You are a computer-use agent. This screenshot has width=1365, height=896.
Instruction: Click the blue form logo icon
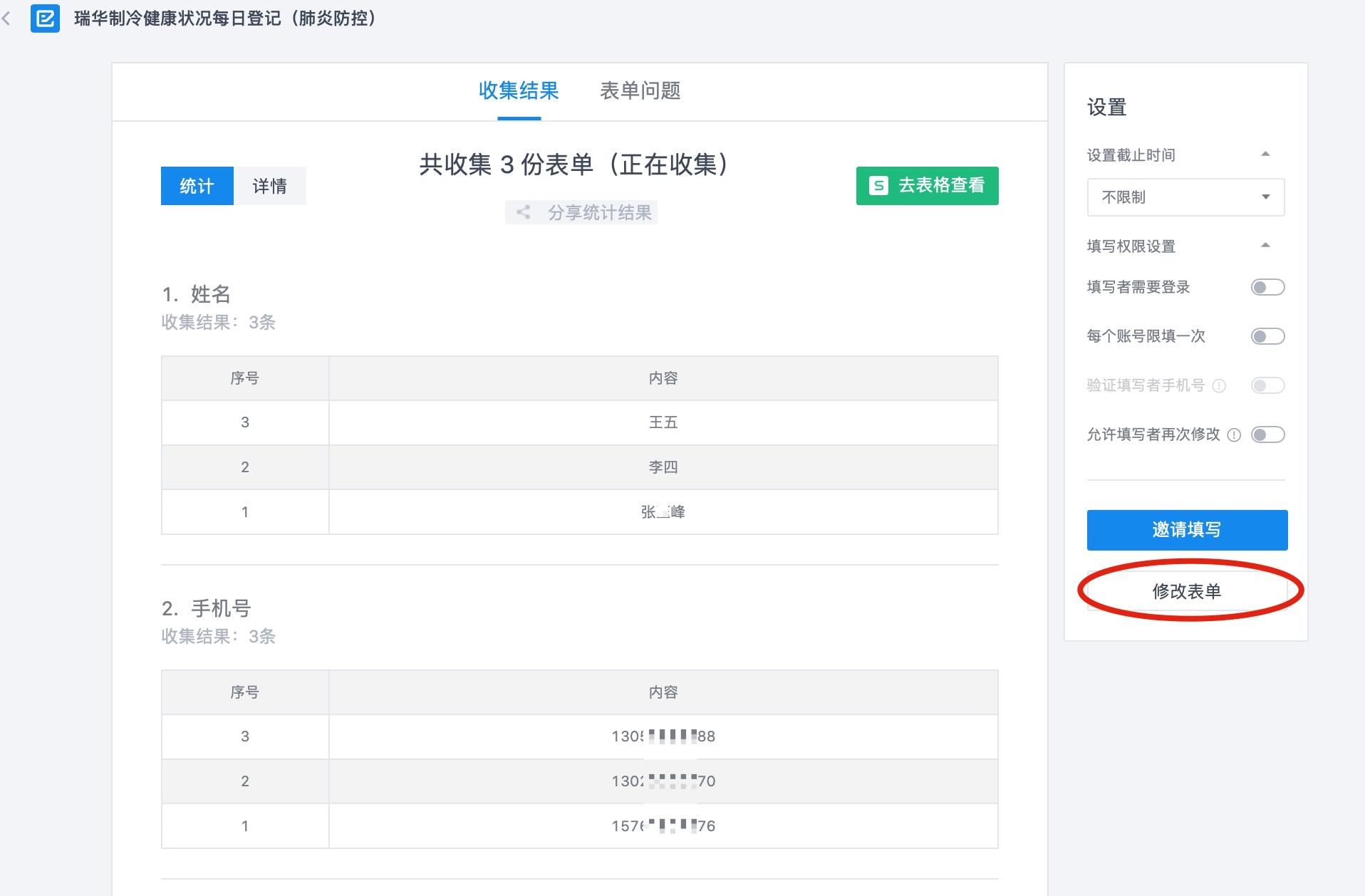pos(45,19)
